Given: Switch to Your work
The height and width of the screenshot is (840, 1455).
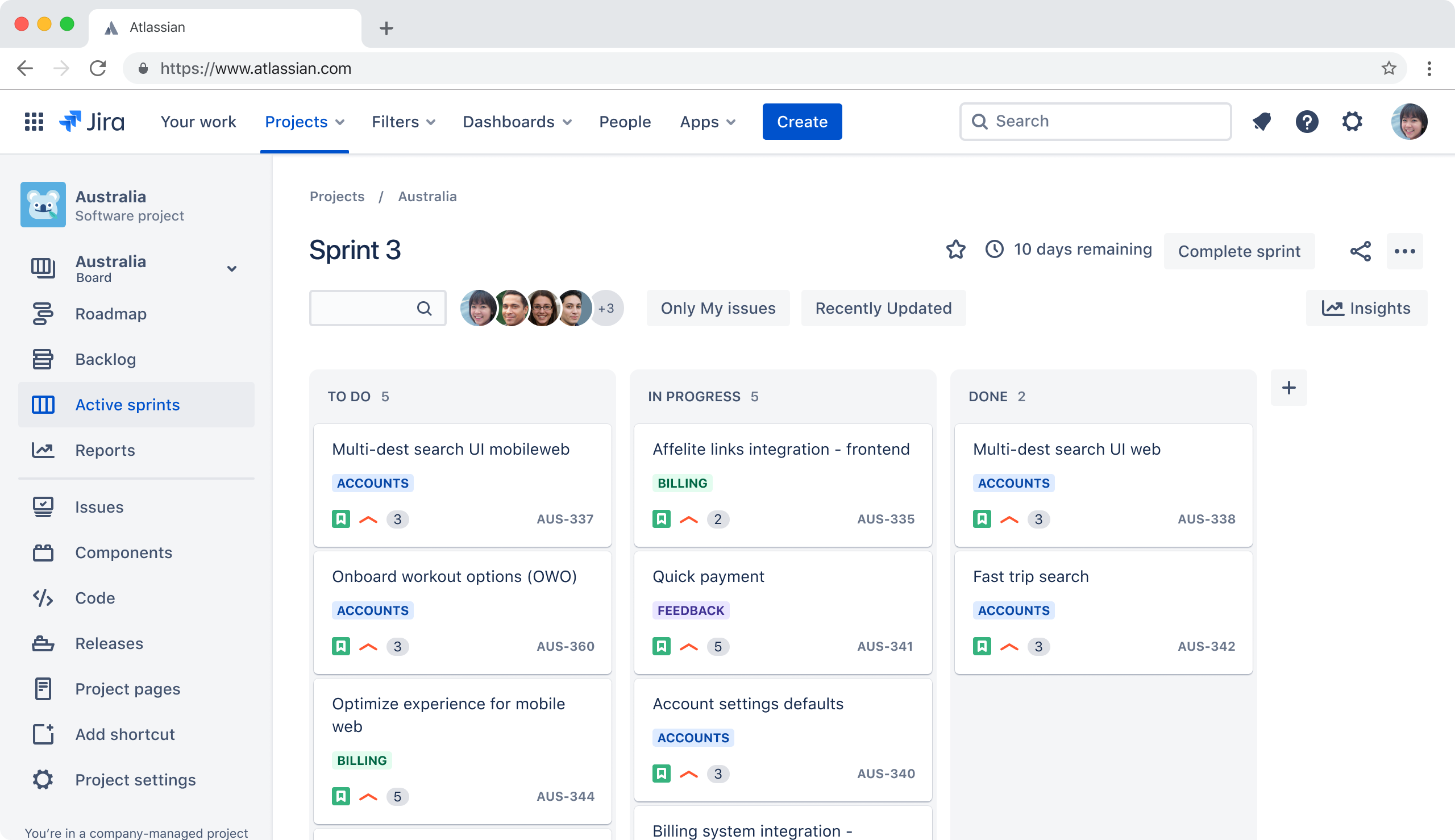Looking at the screenshot, I should click(198, 122).
